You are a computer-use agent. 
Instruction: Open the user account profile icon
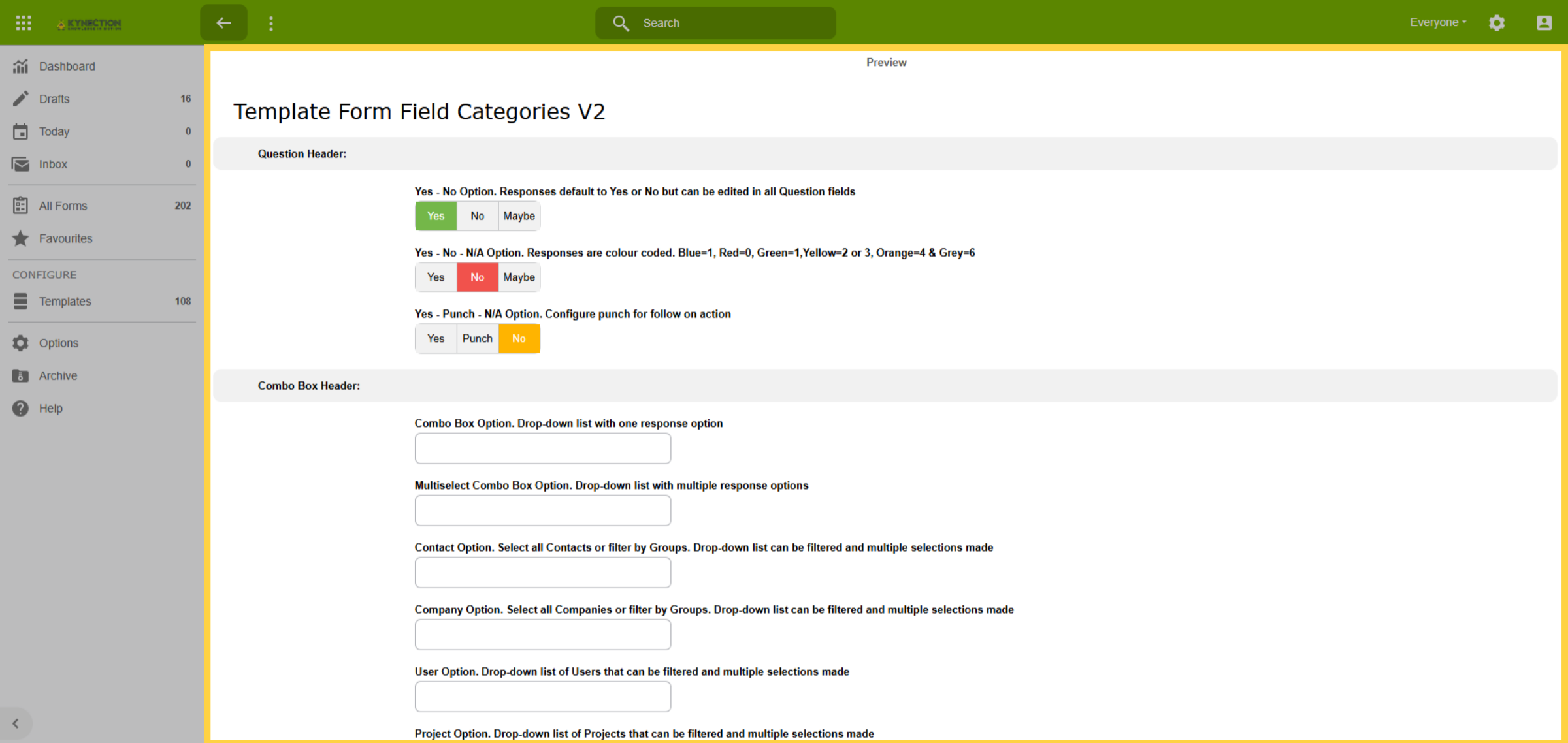click(1544, 23)
